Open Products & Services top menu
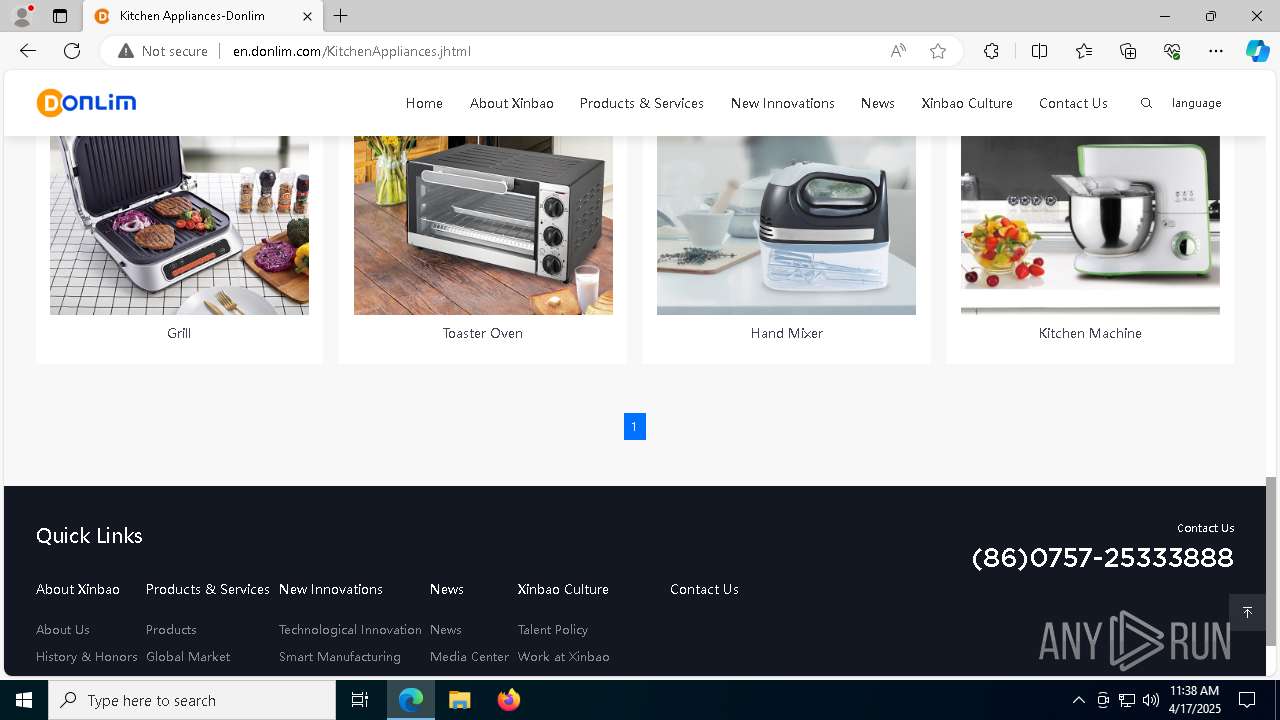Screen dimensions: 1280x720 point(641,103)
